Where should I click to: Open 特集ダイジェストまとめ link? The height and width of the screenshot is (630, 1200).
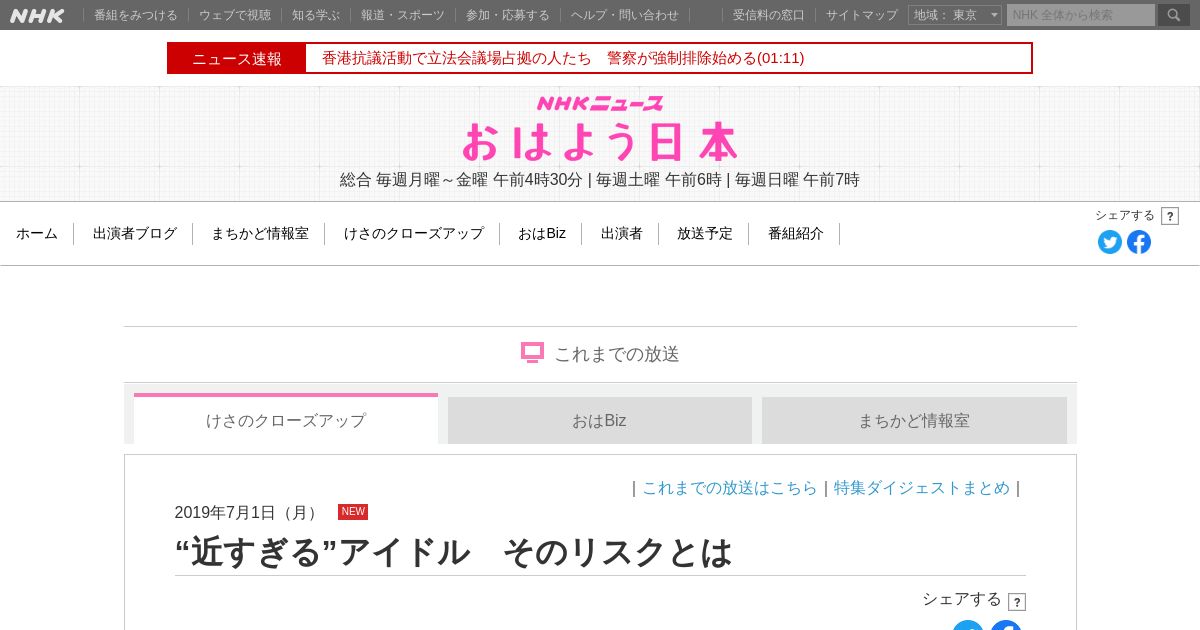pos(922,488)
